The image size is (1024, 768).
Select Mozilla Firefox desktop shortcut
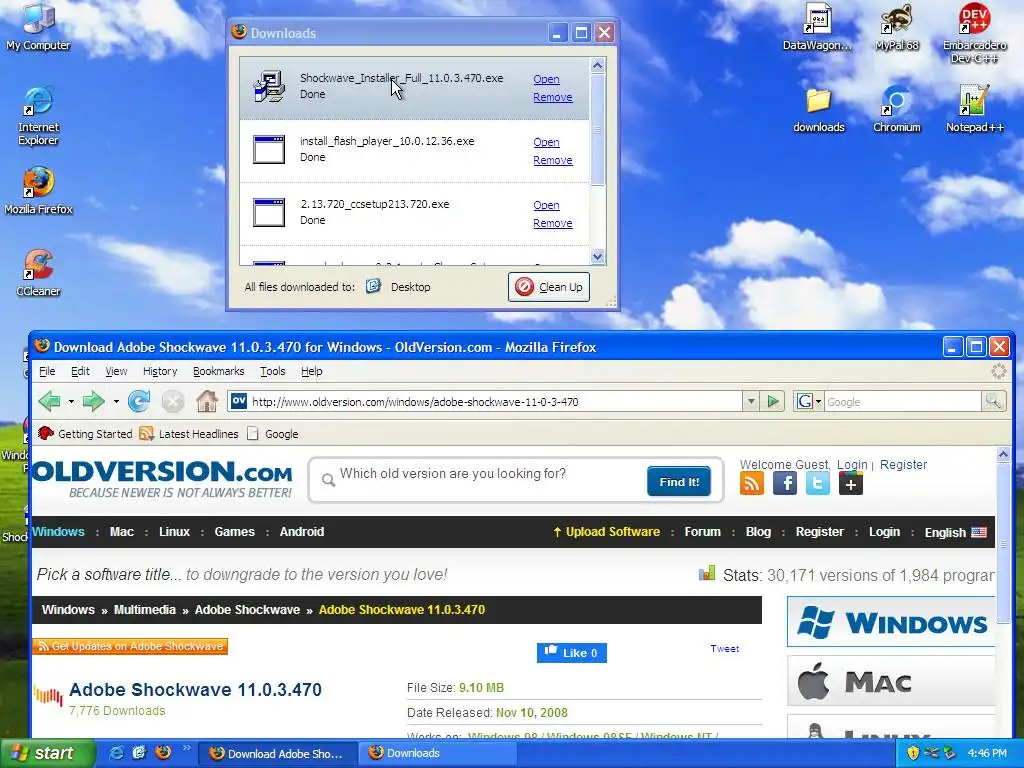38,191
